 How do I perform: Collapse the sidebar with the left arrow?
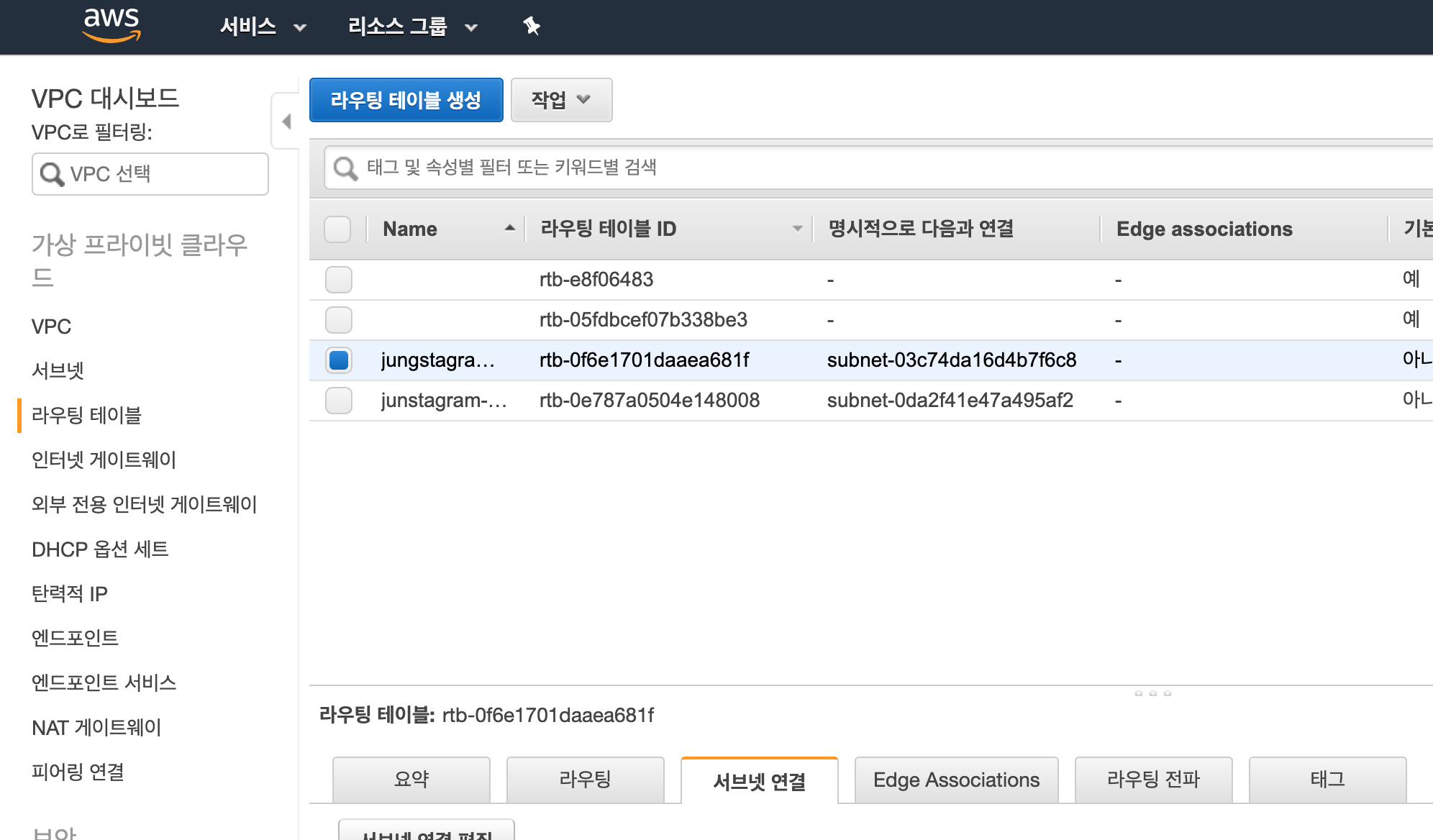(x=286, y=121)
